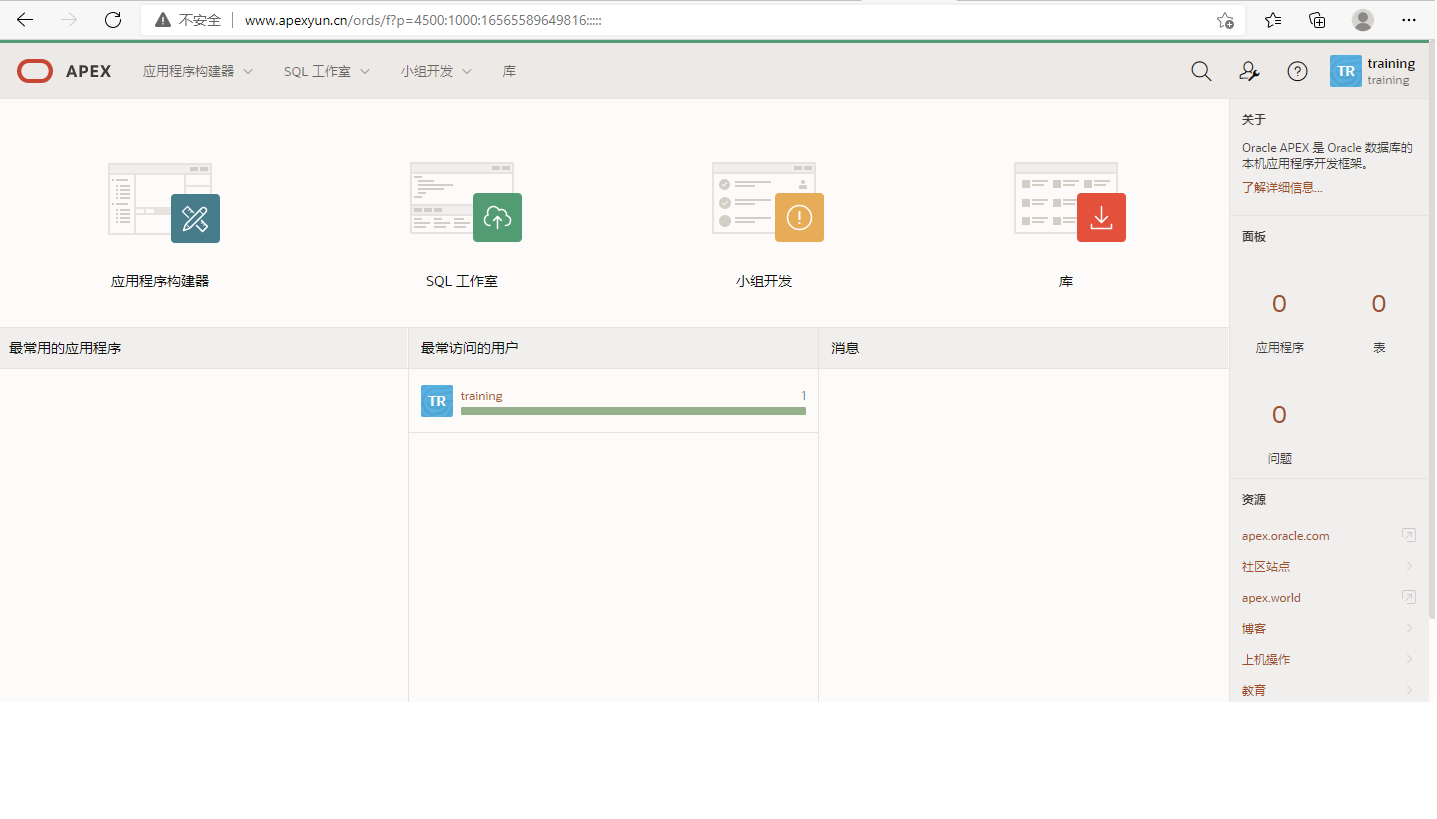Open the 应用程序构建器 large icon
The width and height of the screenshot is (1437, 819).
[x=164, y=203]
